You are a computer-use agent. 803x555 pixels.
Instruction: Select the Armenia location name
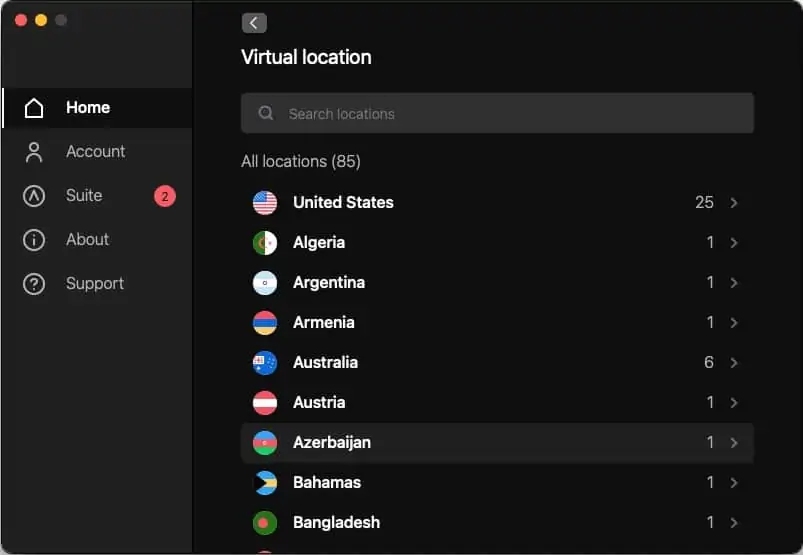pos(324,323)
